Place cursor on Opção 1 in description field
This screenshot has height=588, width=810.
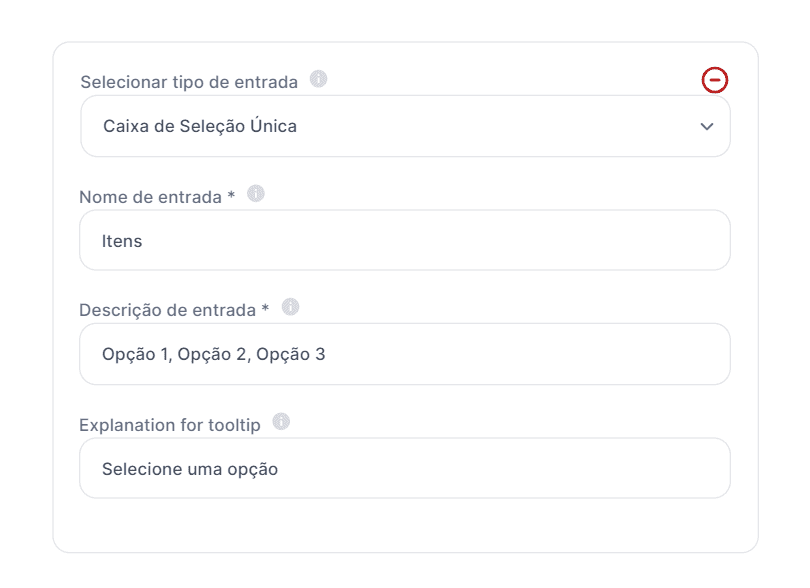[135, 354]
